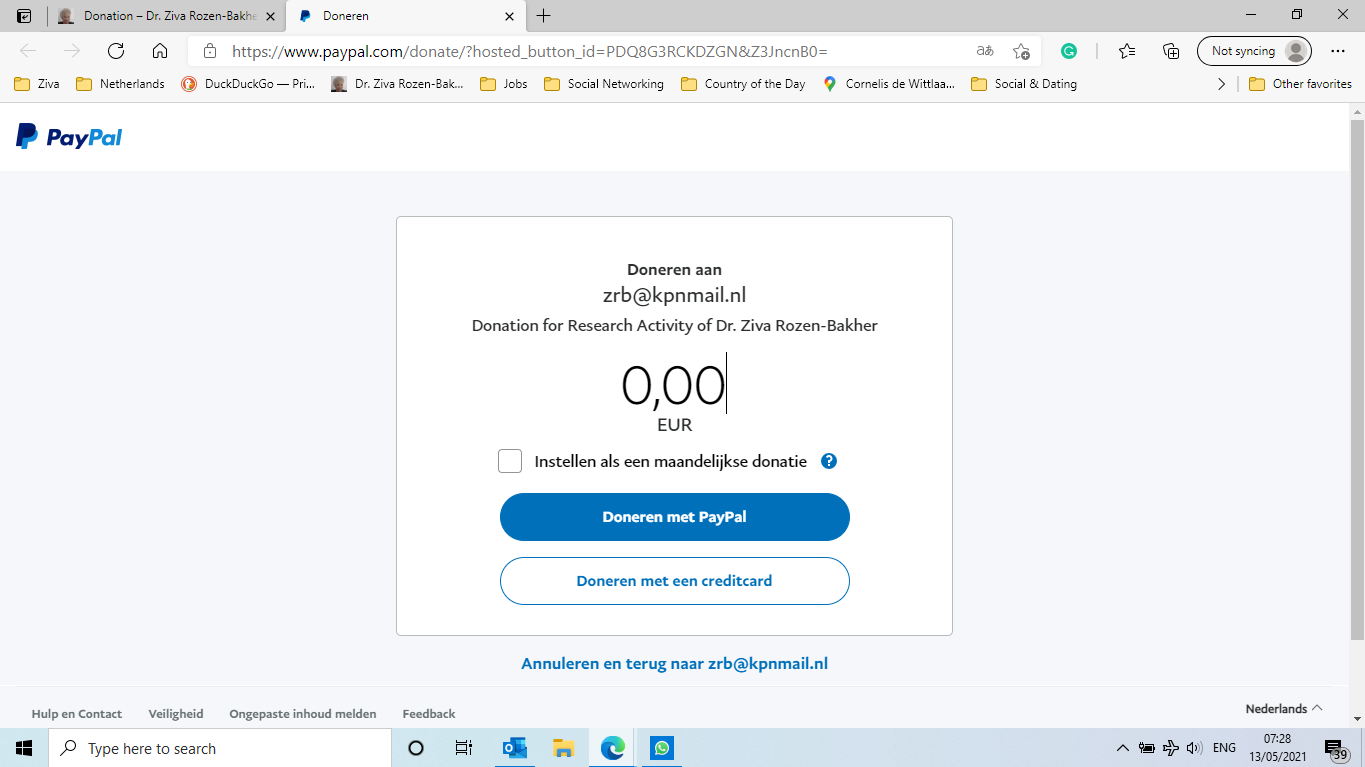
Task: Open Ongepaste inhoud melden link
Action: point(303,714)
